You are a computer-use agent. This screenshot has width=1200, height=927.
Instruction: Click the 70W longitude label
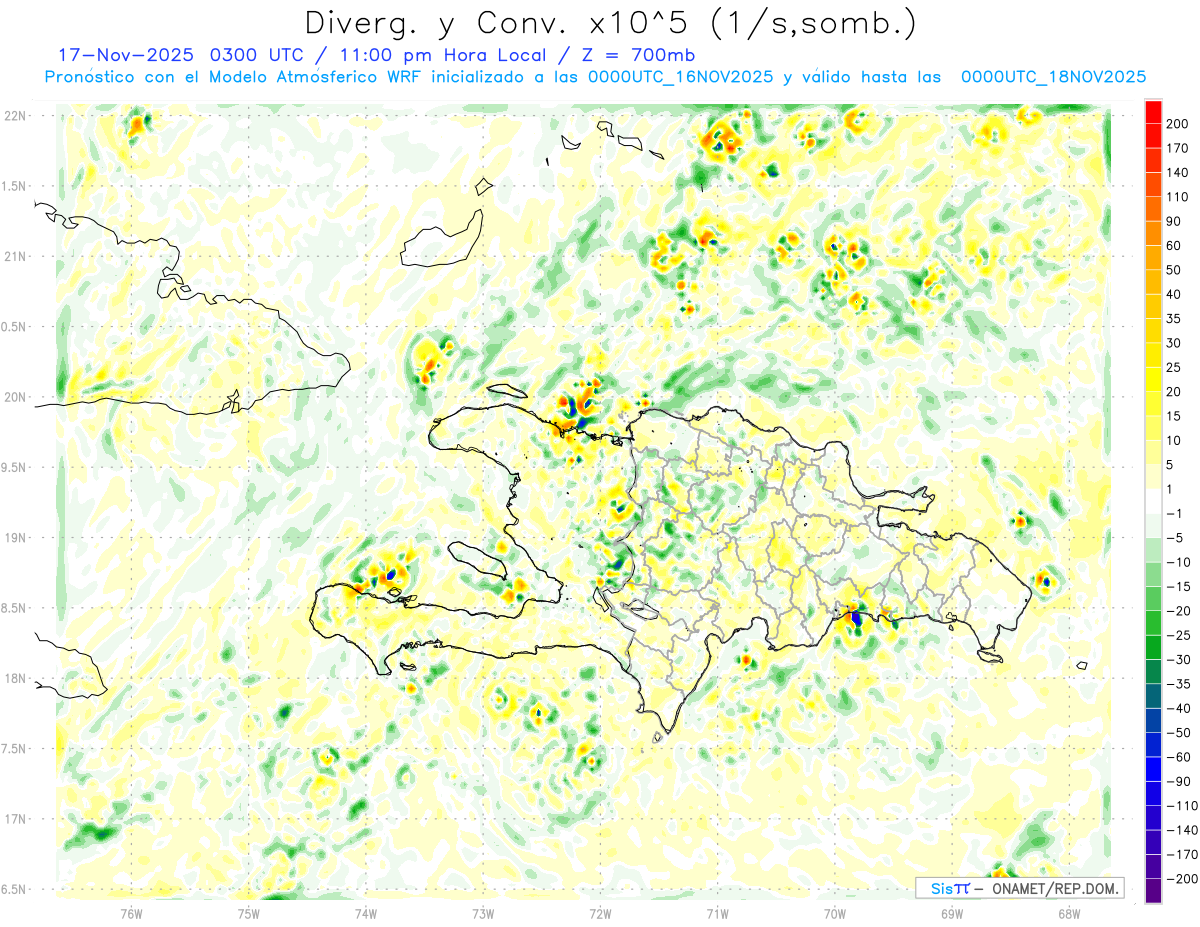pos(835,913)
